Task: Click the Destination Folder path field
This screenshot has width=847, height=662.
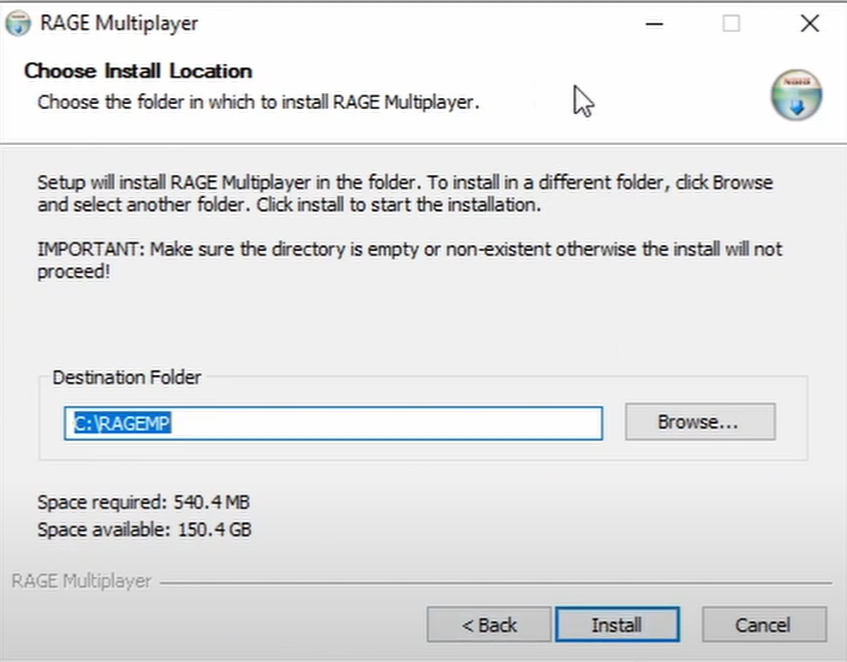Action: 334,423
